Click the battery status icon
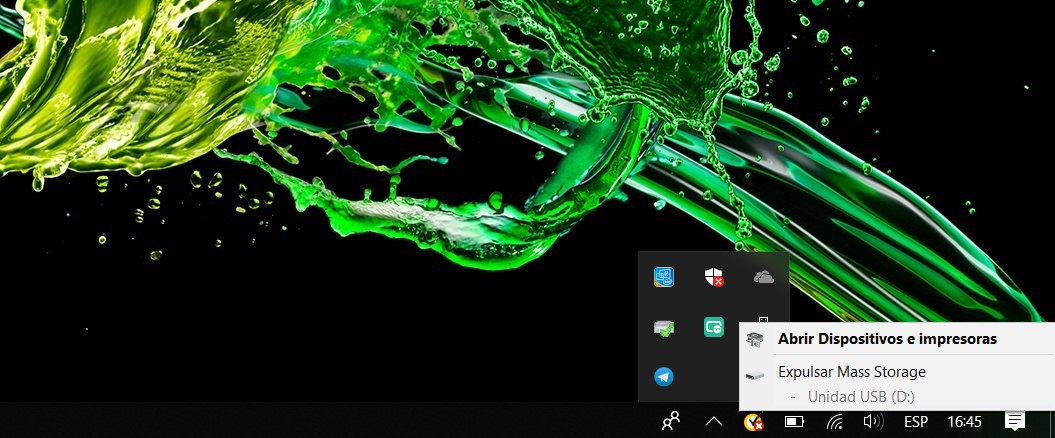Viewport: 1055px width, 438px height. tap(794, 421)
